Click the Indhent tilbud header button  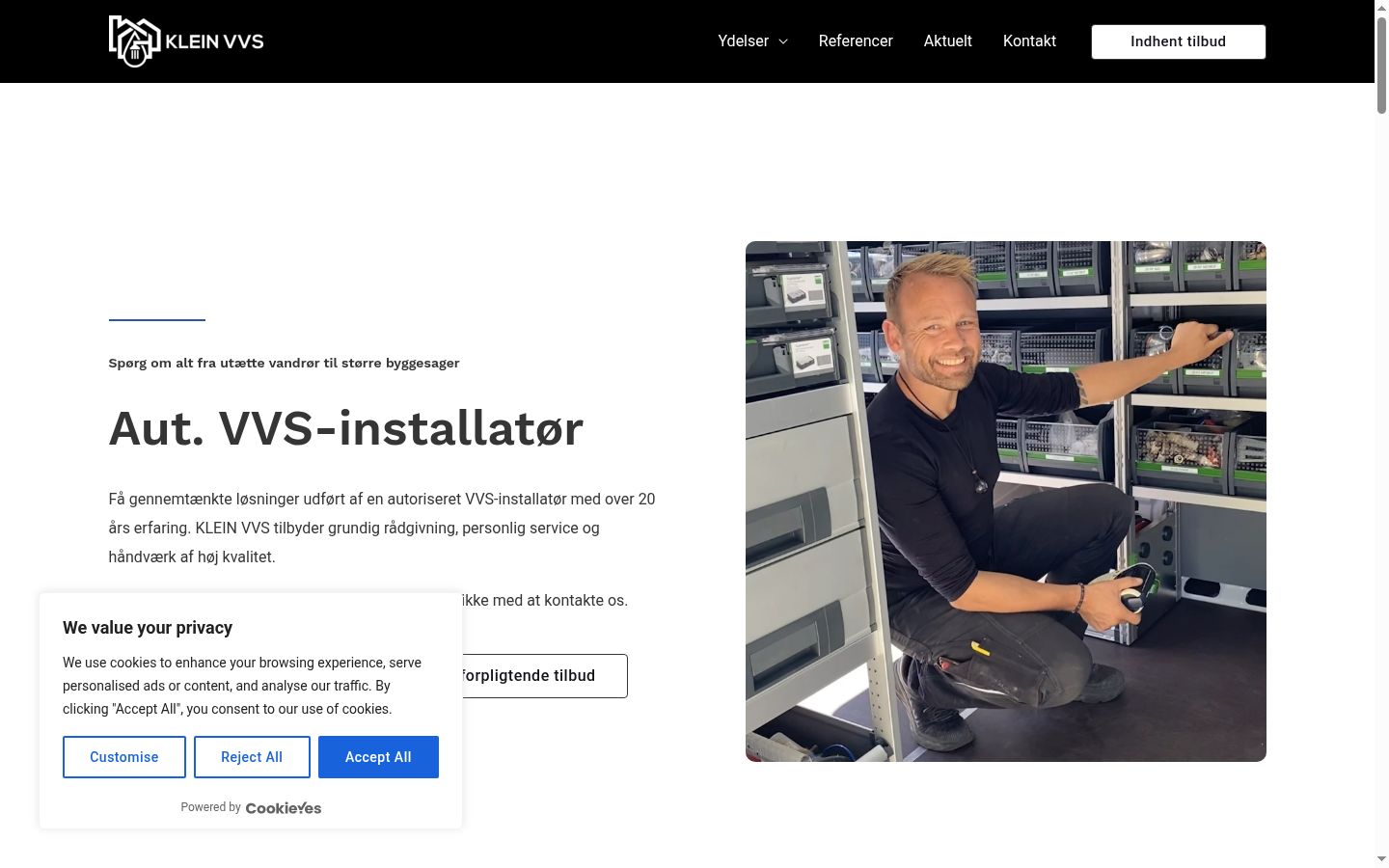pos(1178,41)
